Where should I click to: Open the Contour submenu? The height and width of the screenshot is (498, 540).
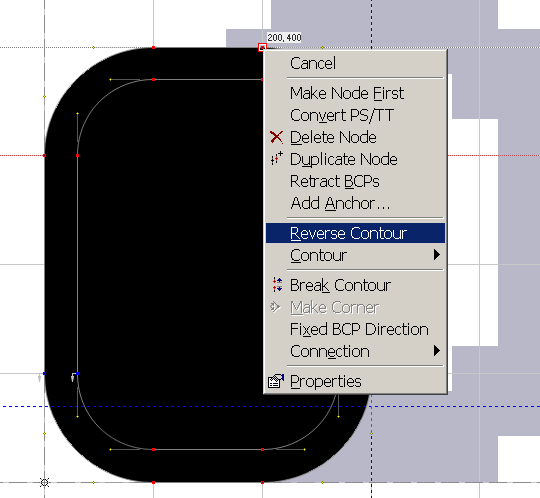pyautogui.click(x=355, y=255)
